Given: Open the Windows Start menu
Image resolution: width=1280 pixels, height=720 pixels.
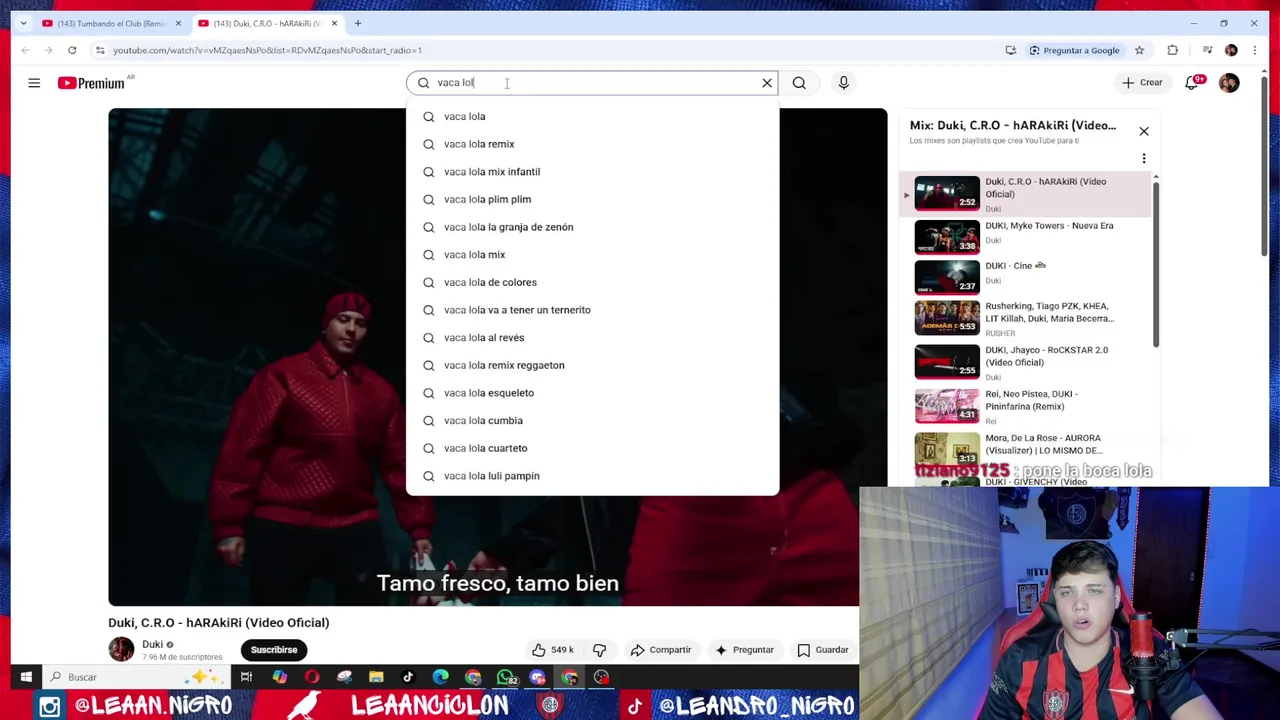Looking at the screenshot, I should tap(26, 677).
